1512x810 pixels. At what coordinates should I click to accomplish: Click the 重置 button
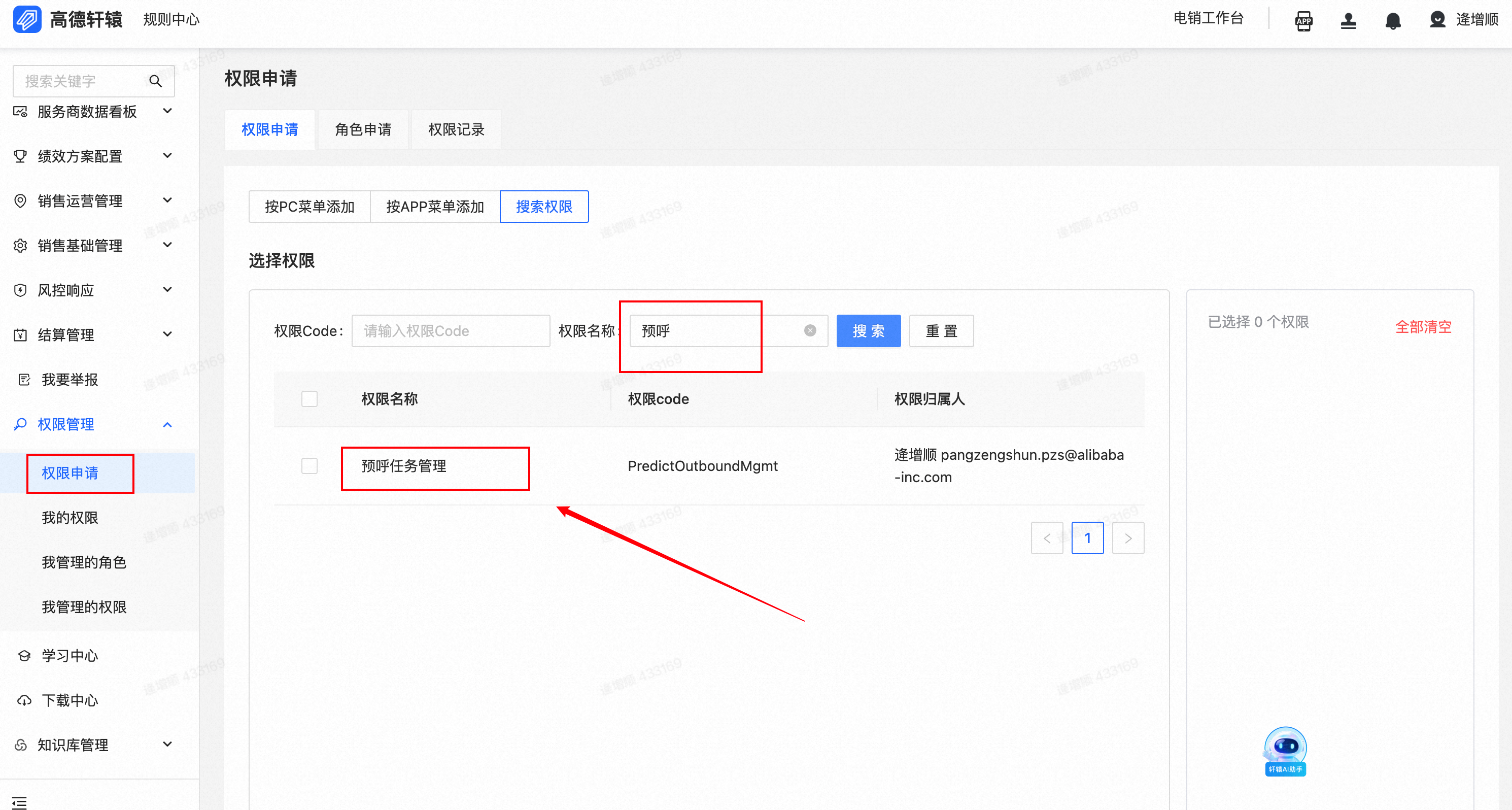[x=942, y=331]
